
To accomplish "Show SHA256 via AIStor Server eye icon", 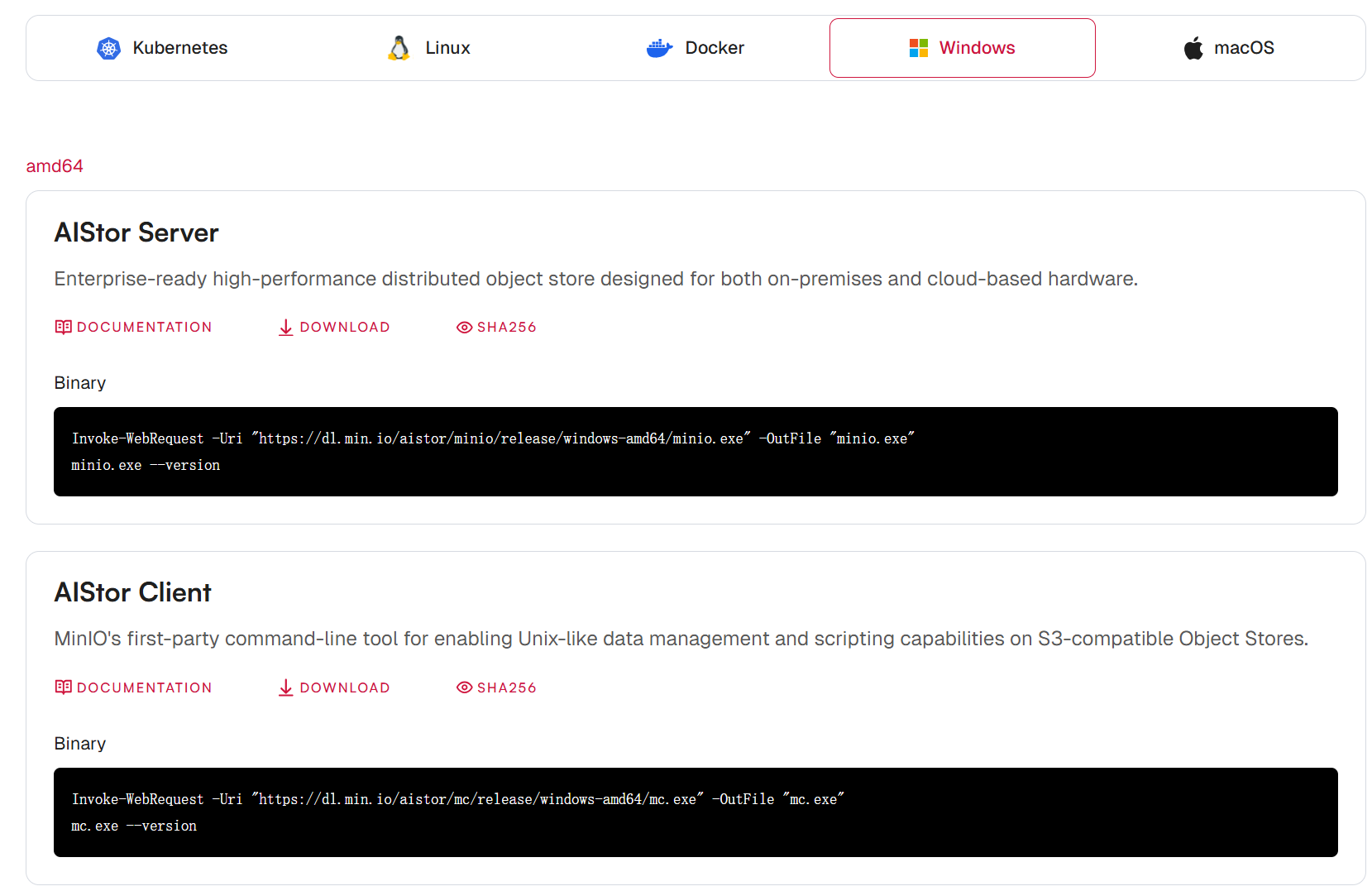I will click(x=464, y=328).
